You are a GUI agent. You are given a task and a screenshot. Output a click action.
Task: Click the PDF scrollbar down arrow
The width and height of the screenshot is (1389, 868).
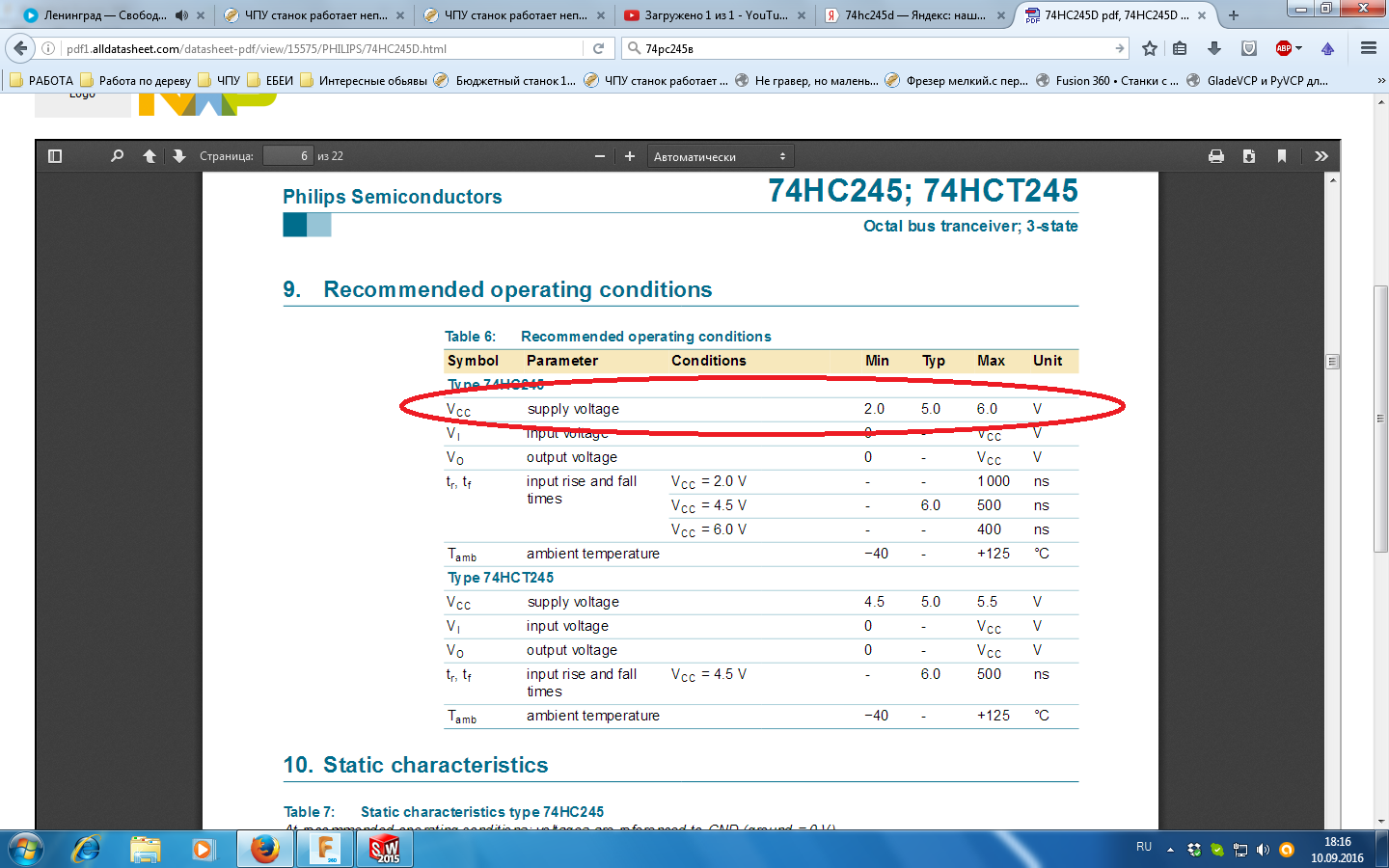(1333, 822)
